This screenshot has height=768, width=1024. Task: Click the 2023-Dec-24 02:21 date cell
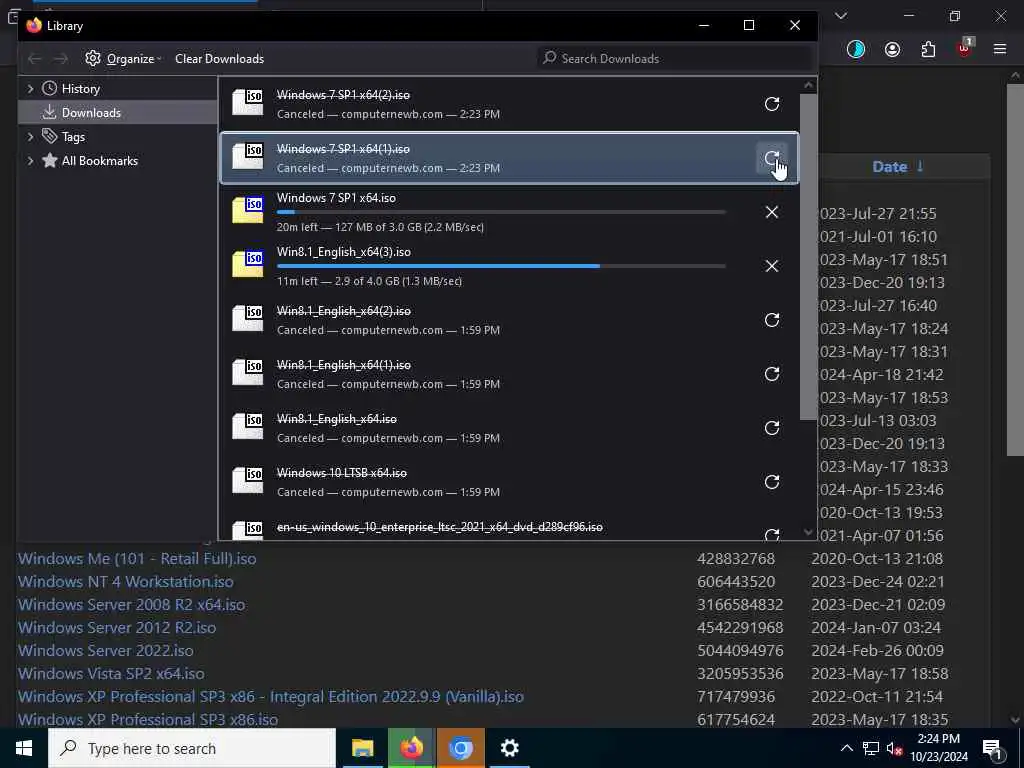877,582
